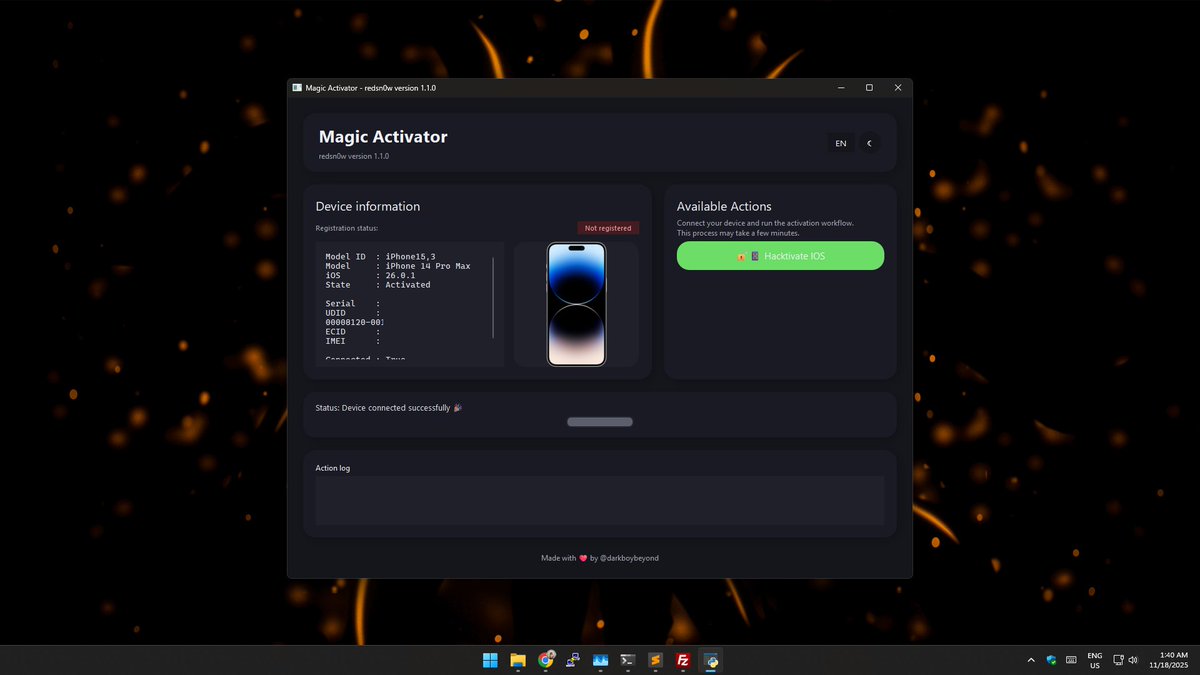Click the iPhone 14 Pro Max device image
This screenshot has width=1200, height=675.
tap(576, 304)
